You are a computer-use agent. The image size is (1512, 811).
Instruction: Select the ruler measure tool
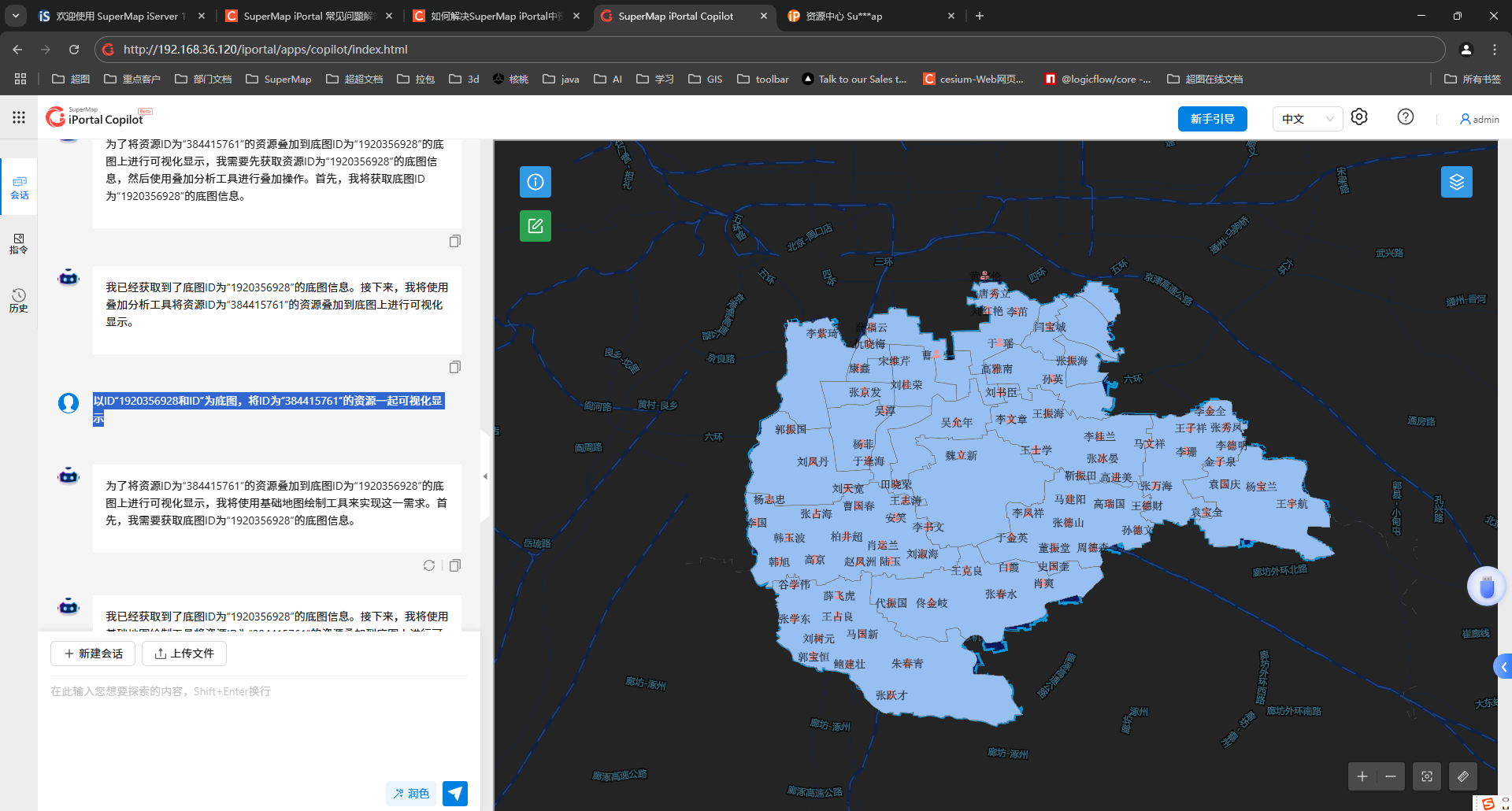point(1462,776)
